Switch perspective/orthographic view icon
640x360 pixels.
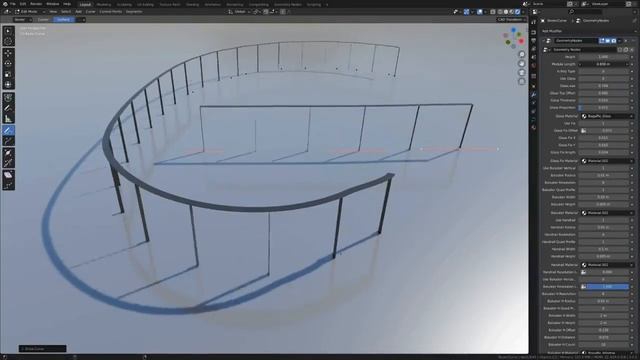pos(522,82)
